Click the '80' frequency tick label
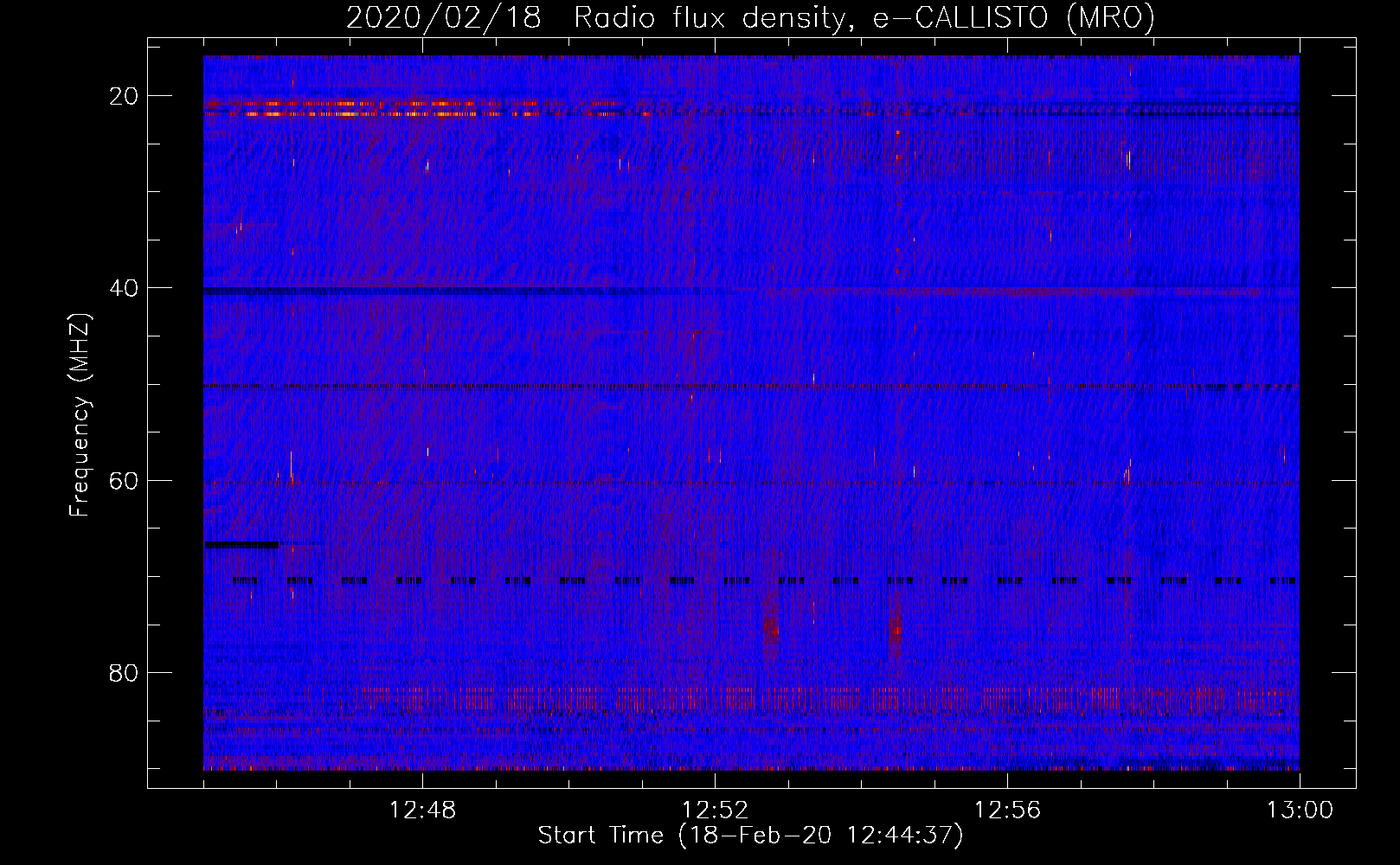The height and width of the screenshot is (865, 1400). (125, 672)
